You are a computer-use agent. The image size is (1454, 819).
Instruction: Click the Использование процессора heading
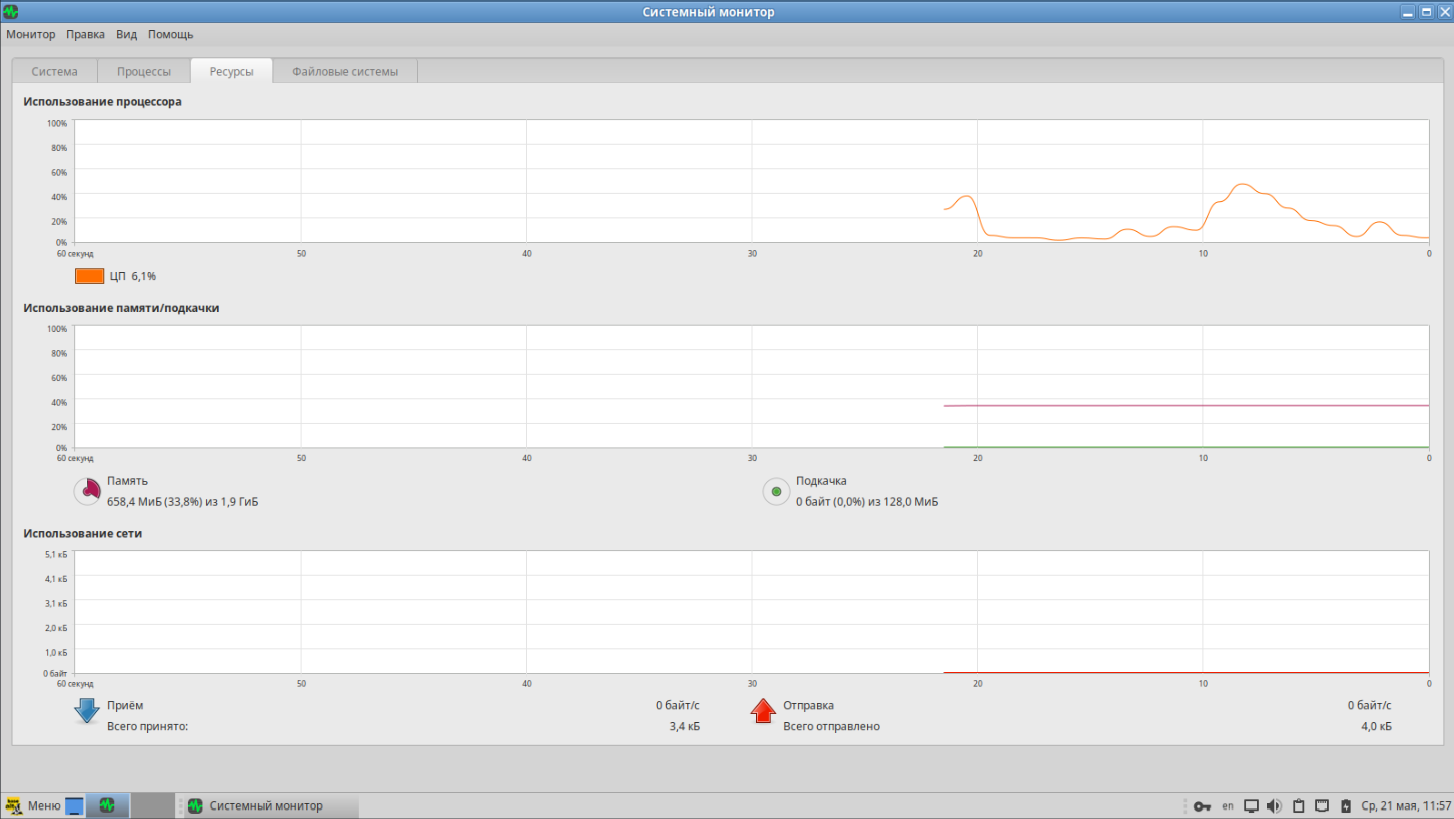(x=103, y=102)
